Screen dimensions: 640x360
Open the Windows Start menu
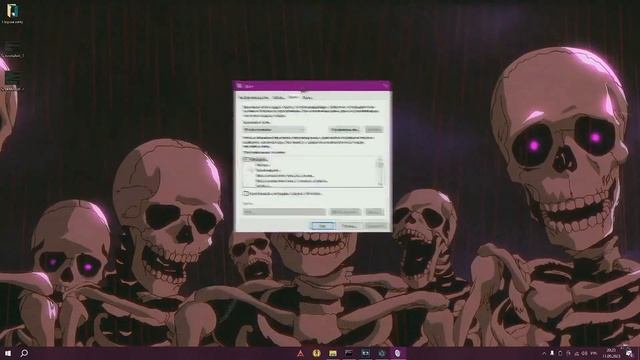(x=7, y=353)
